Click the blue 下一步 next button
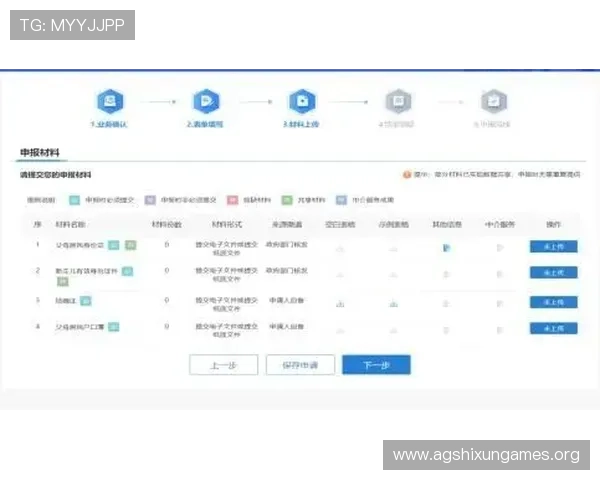 coord(377,365)
